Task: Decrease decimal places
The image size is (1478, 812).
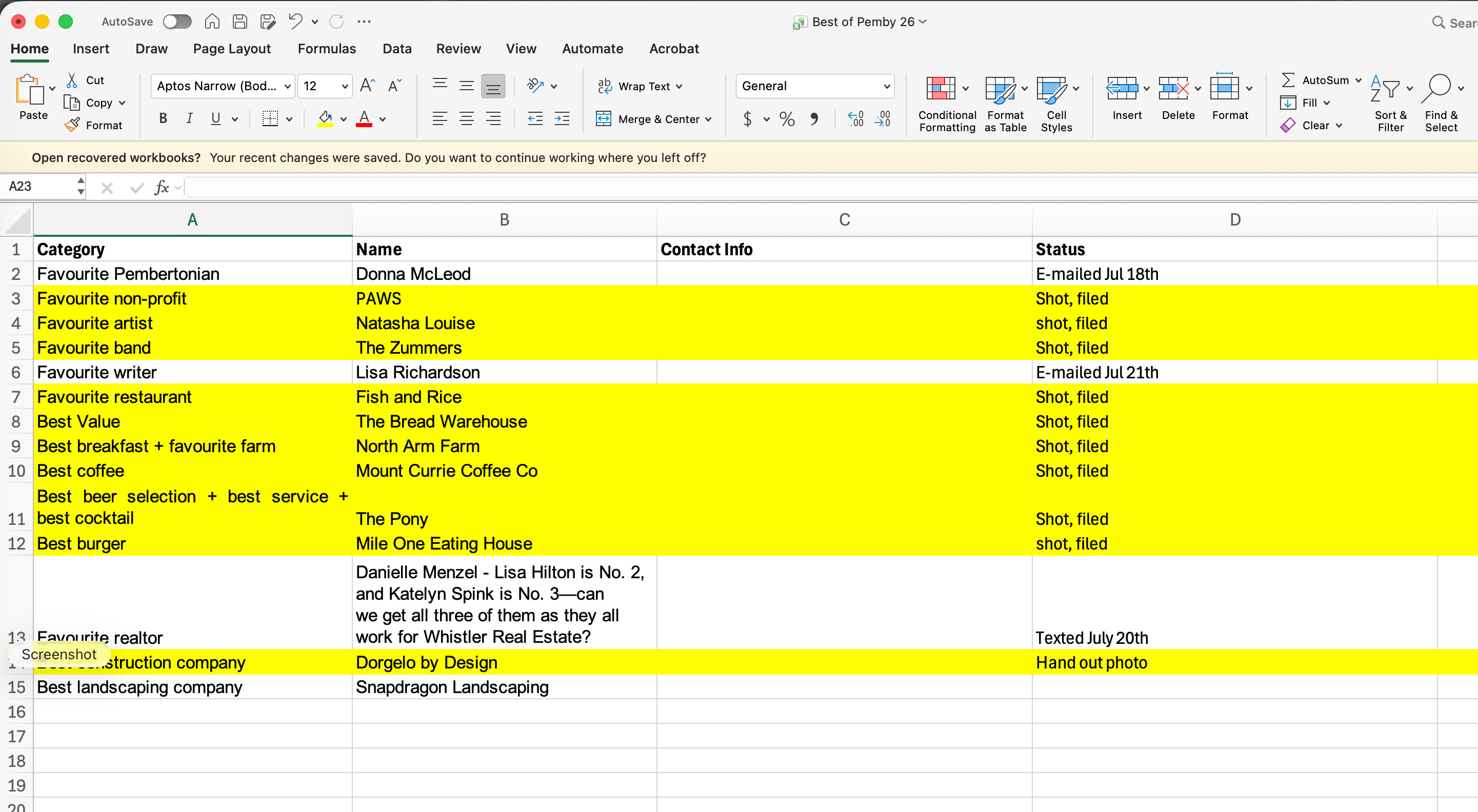Action: pyautogui.click(x=883, y=119)
